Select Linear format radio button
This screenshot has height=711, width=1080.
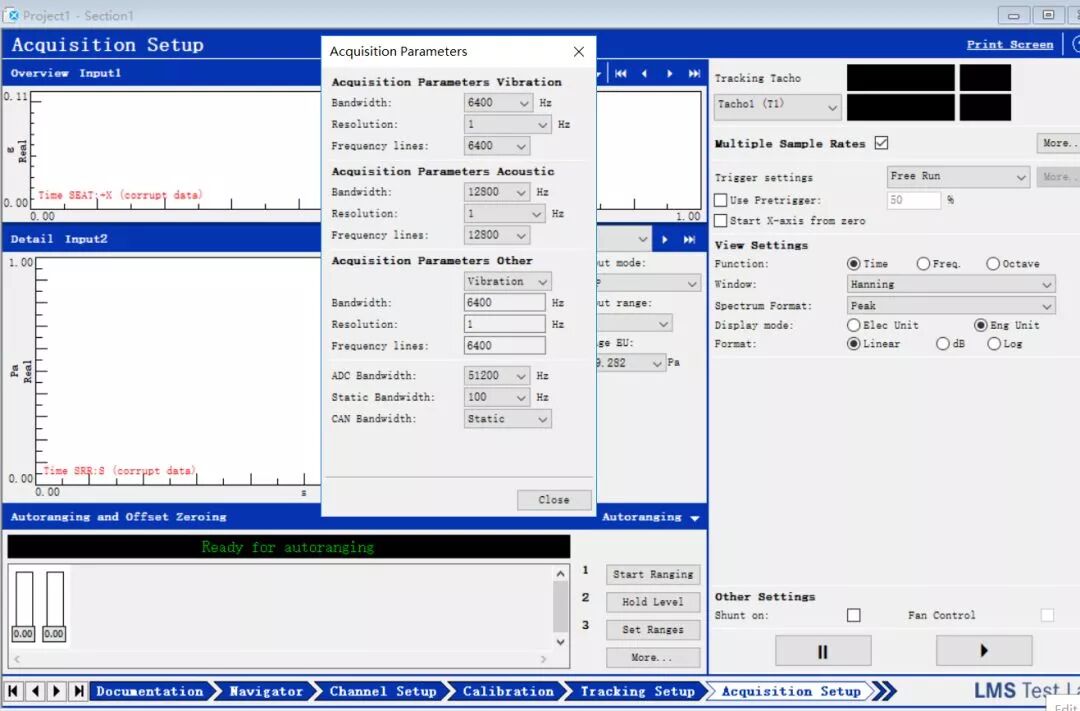point(853,344)
